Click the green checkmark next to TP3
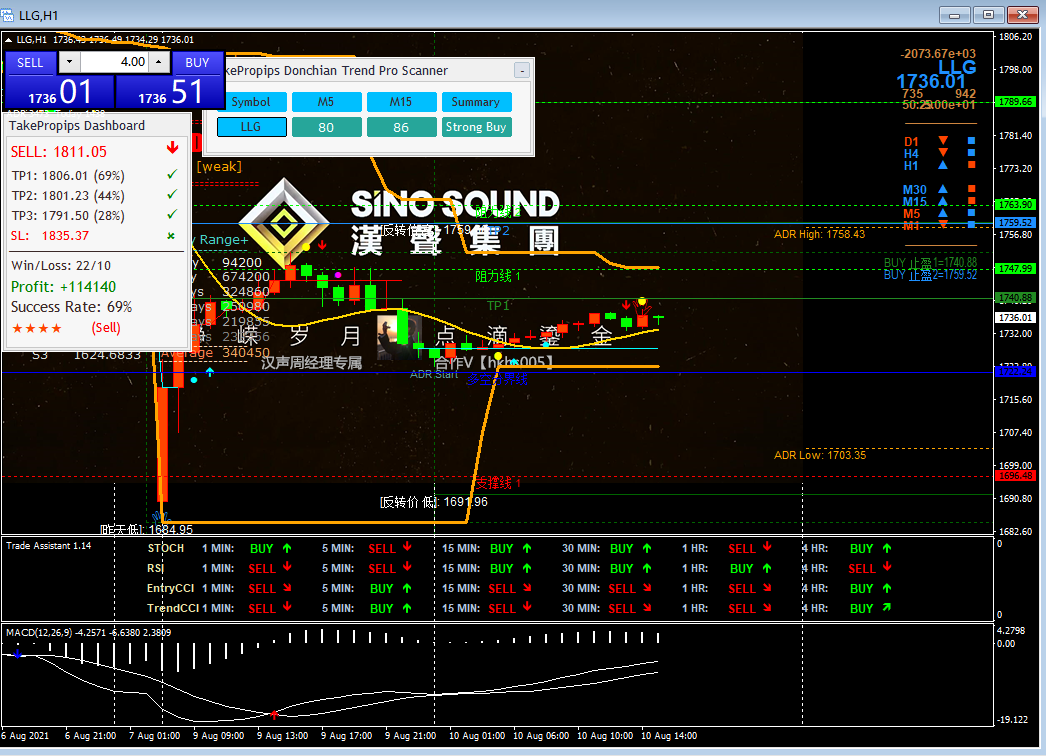1046x756 pixels. pyautogui.click(x=172, y=214)
